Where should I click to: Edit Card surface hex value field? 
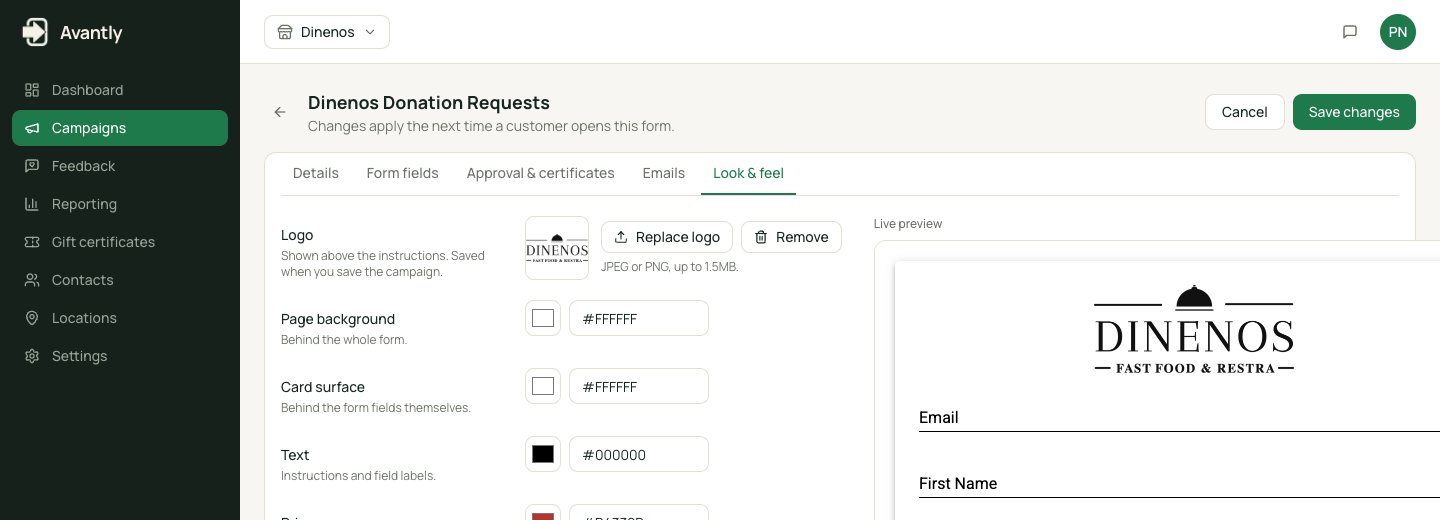(639, 386)
